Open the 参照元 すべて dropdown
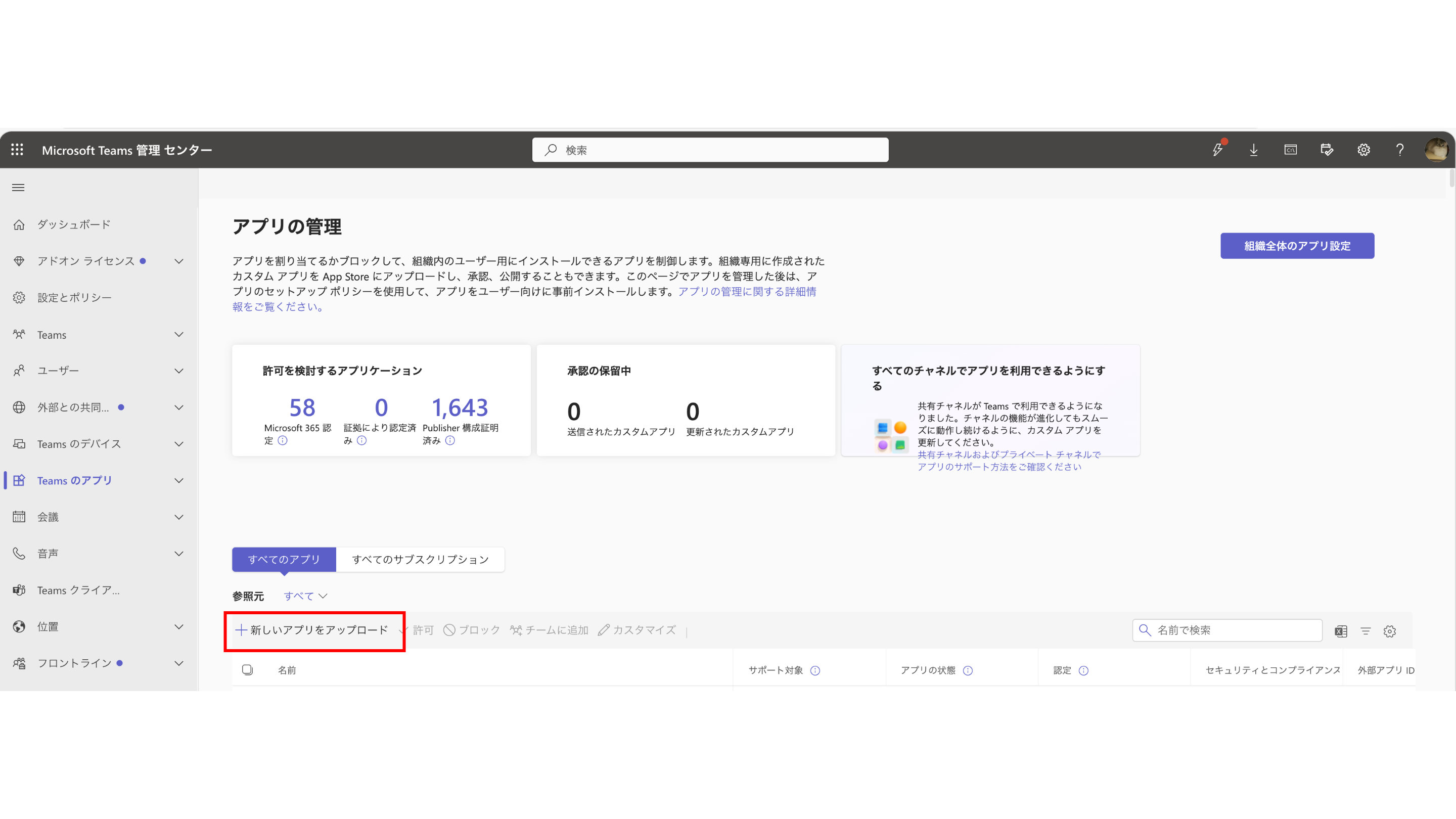The width and height of the screenshot is (1456, 819). 305,596
